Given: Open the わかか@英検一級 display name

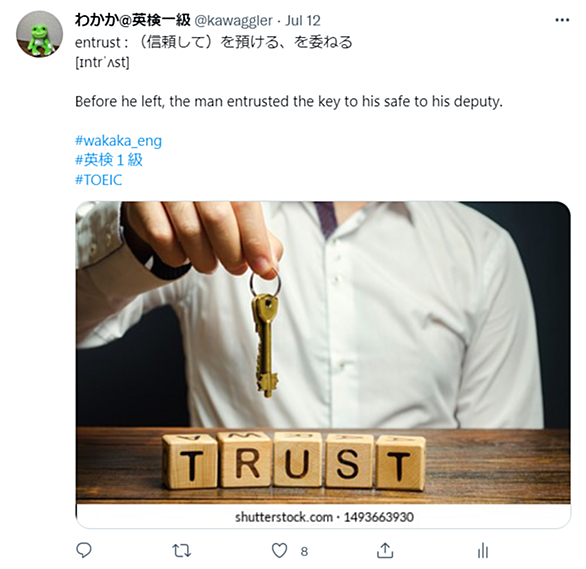Looking at the screenshot, I should click(x=133, y=20).
